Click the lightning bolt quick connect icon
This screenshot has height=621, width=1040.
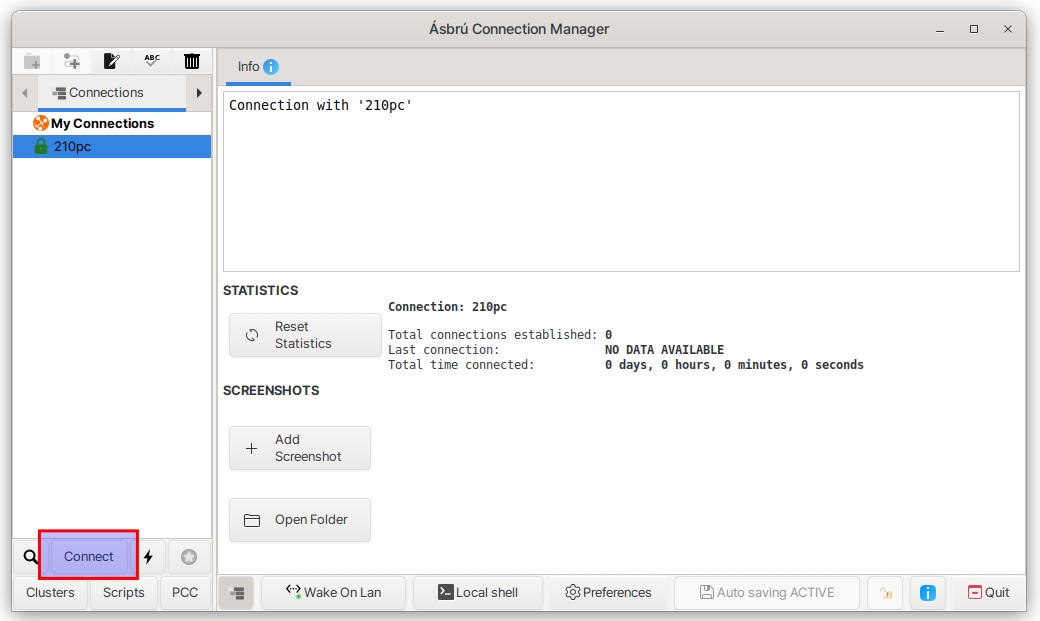pos(148,557)
